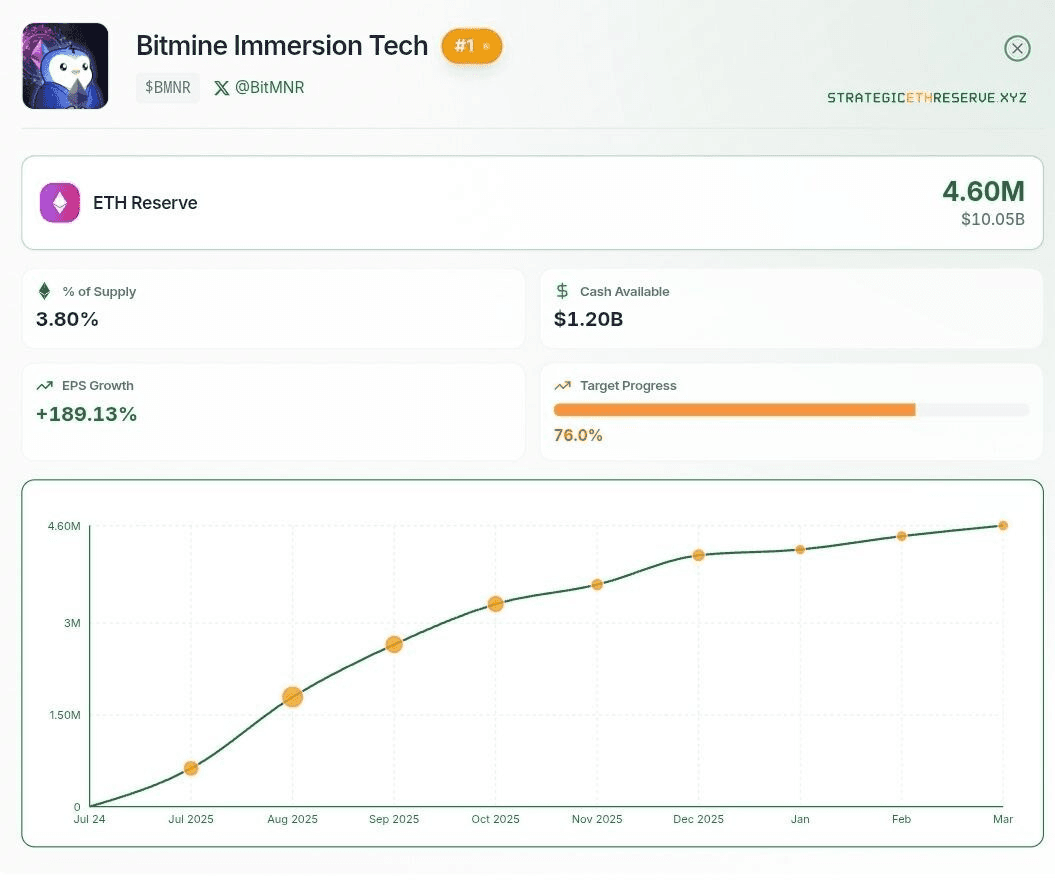Viewport: 1055px width, 888px height.
Task: Click the Jul 24 x-axis label
Action: tap(89, 819)
